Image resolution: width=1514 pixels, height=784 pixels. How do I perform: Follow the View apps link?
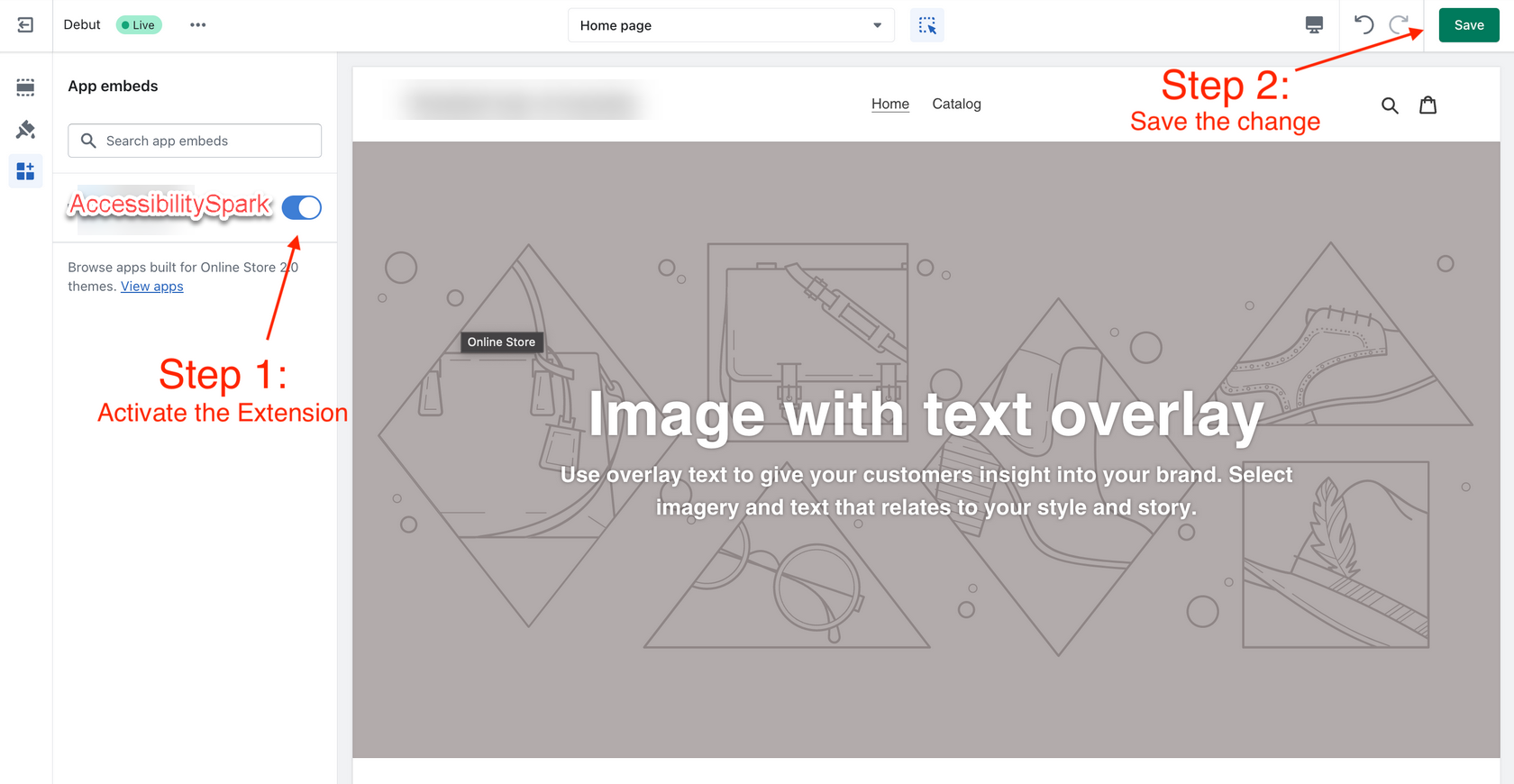(x=151, y=287)
